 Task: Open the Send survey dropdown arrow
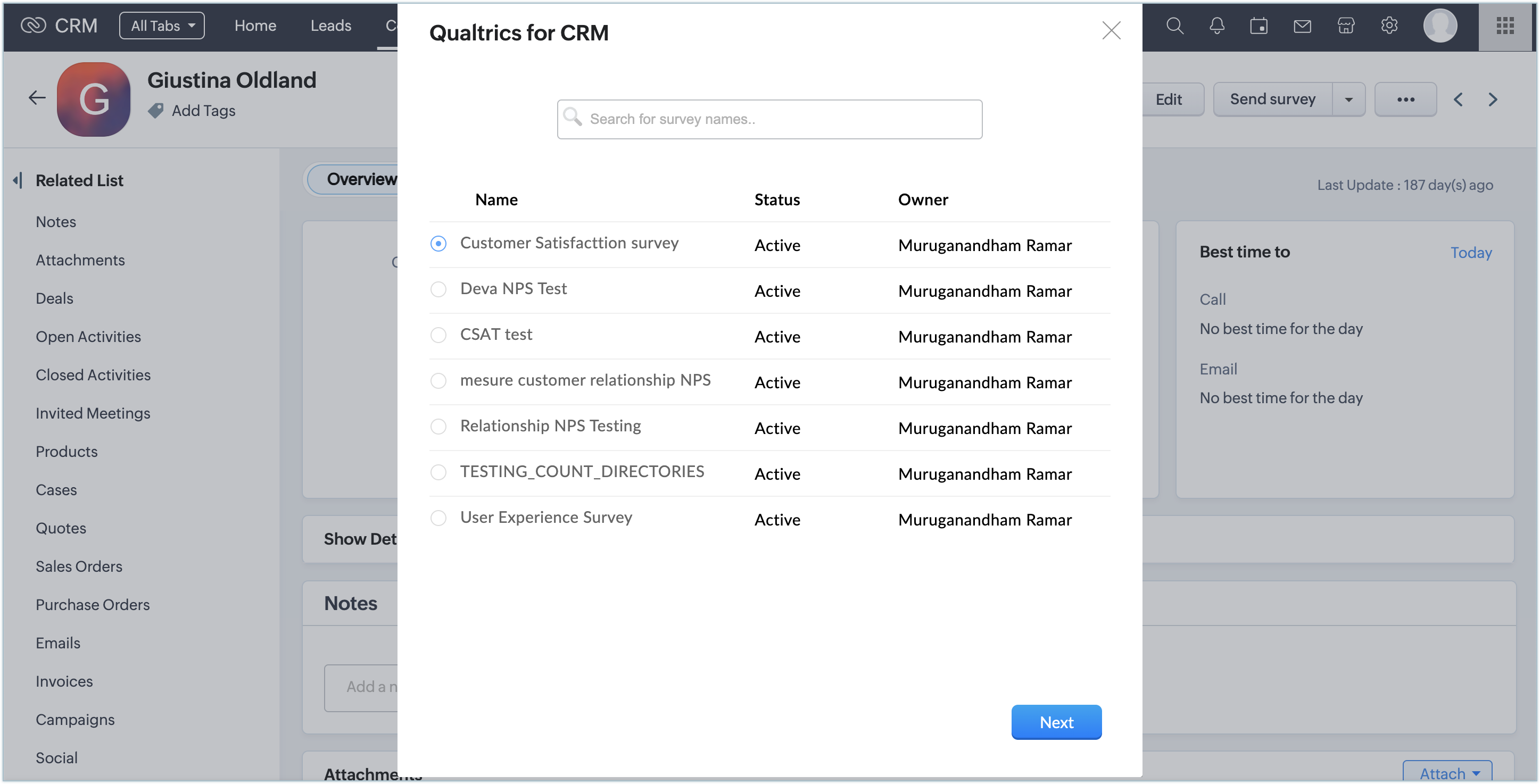point(1348,99)
